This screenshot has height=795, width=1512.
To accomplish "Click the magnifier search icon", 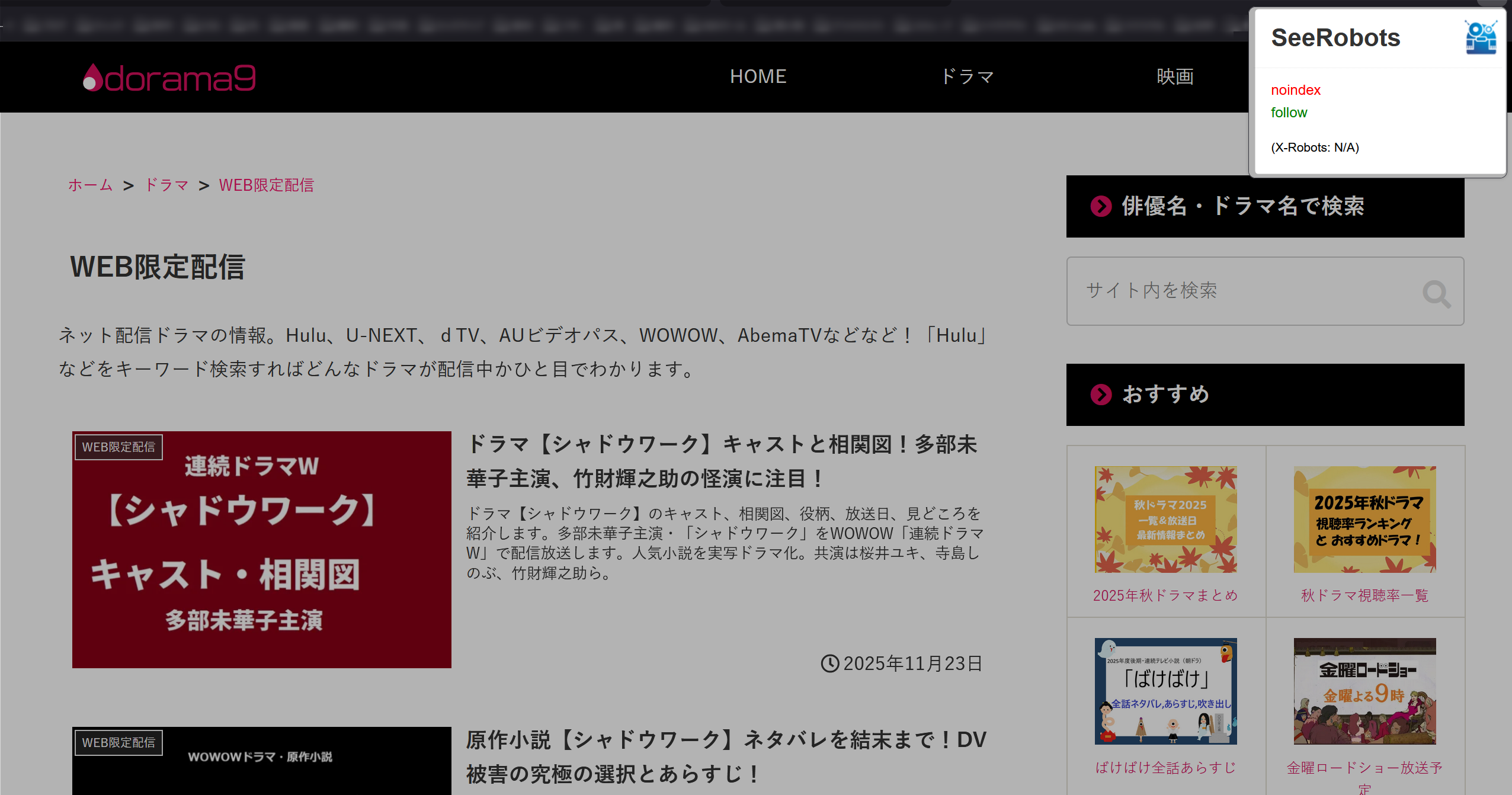I will [1436, 293].
